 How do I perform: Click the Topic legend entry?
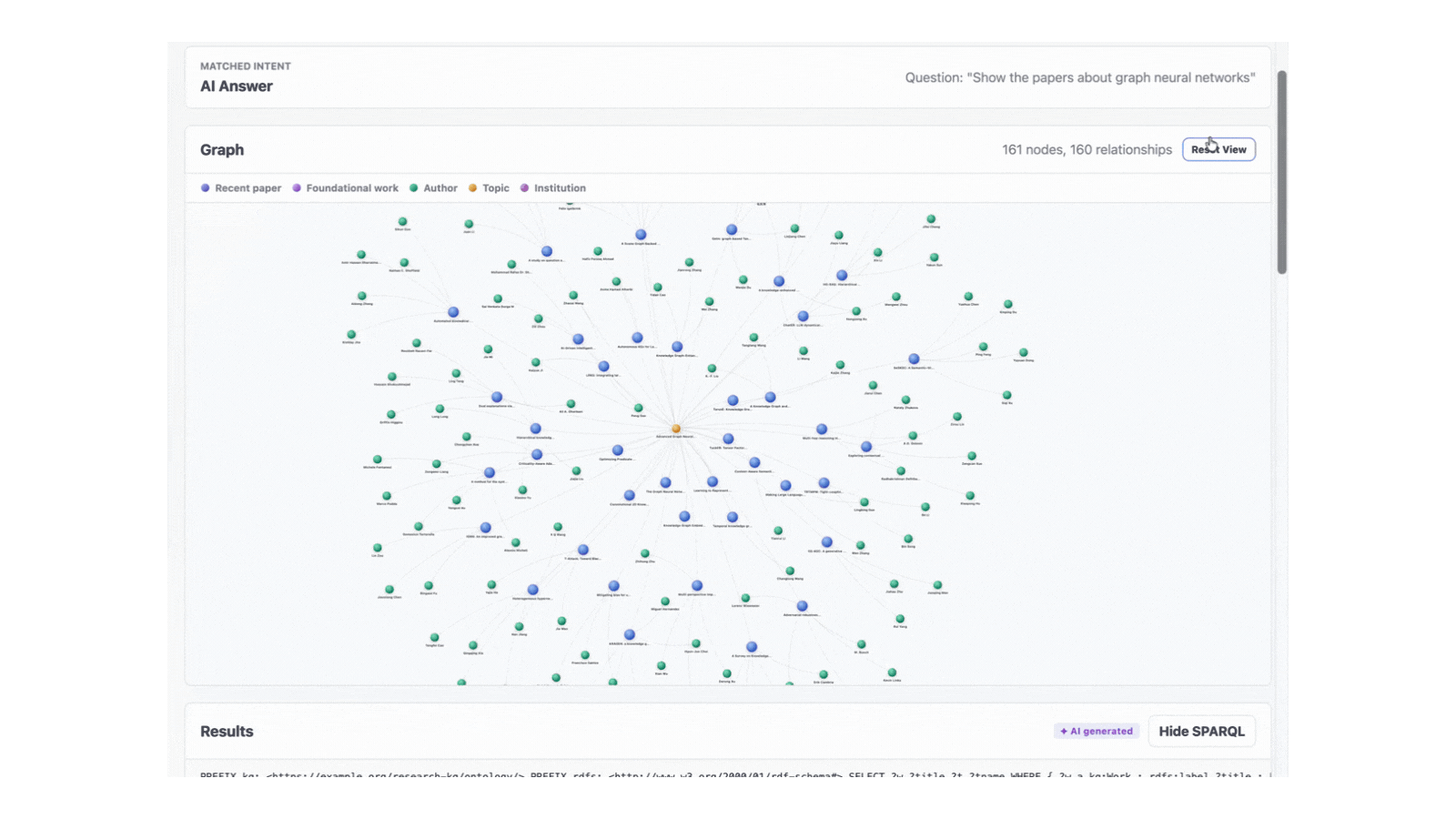click(x=489, y=188)
